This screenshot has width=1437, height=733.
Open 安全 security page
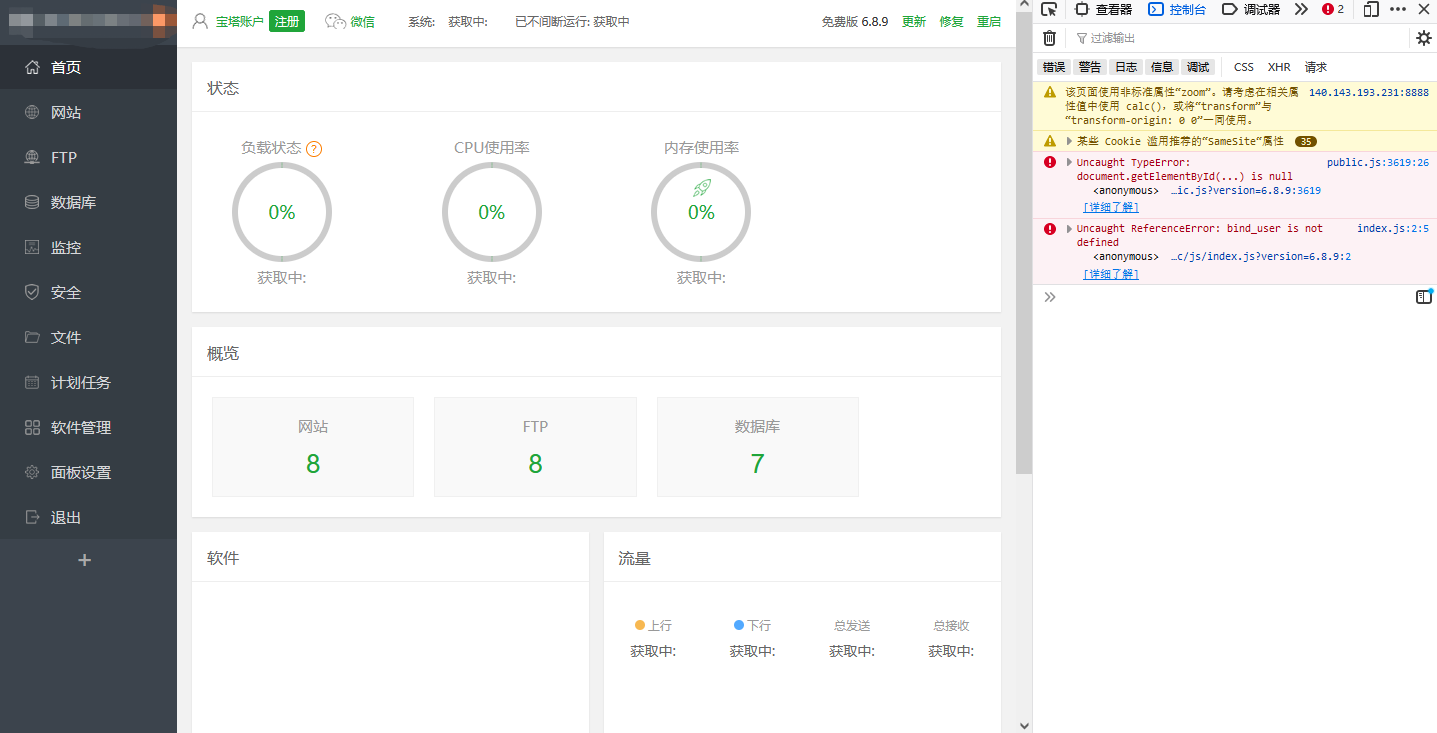[88, 293]
